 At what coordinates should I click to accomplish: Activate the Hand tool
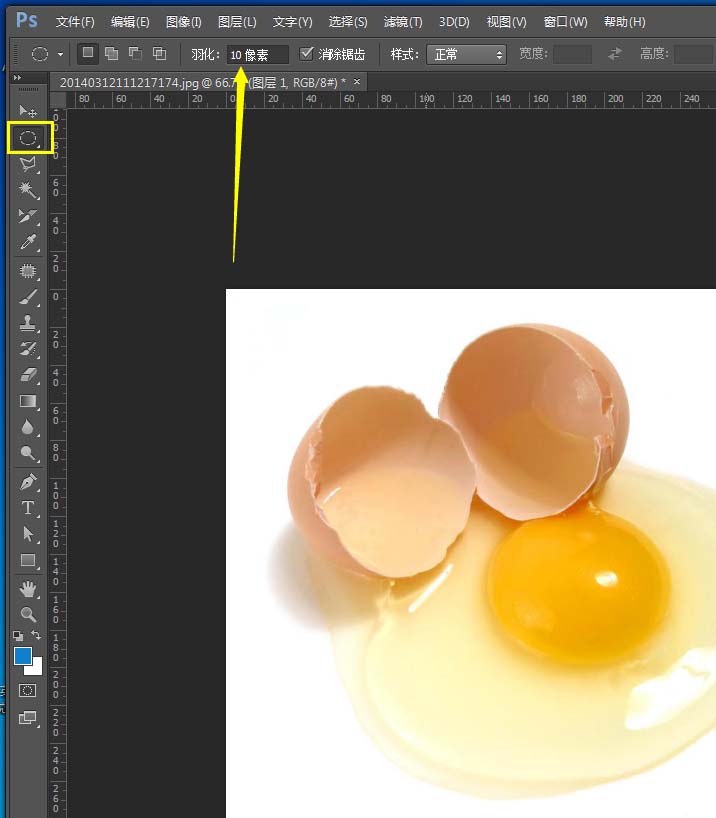[x=28, y=587]
